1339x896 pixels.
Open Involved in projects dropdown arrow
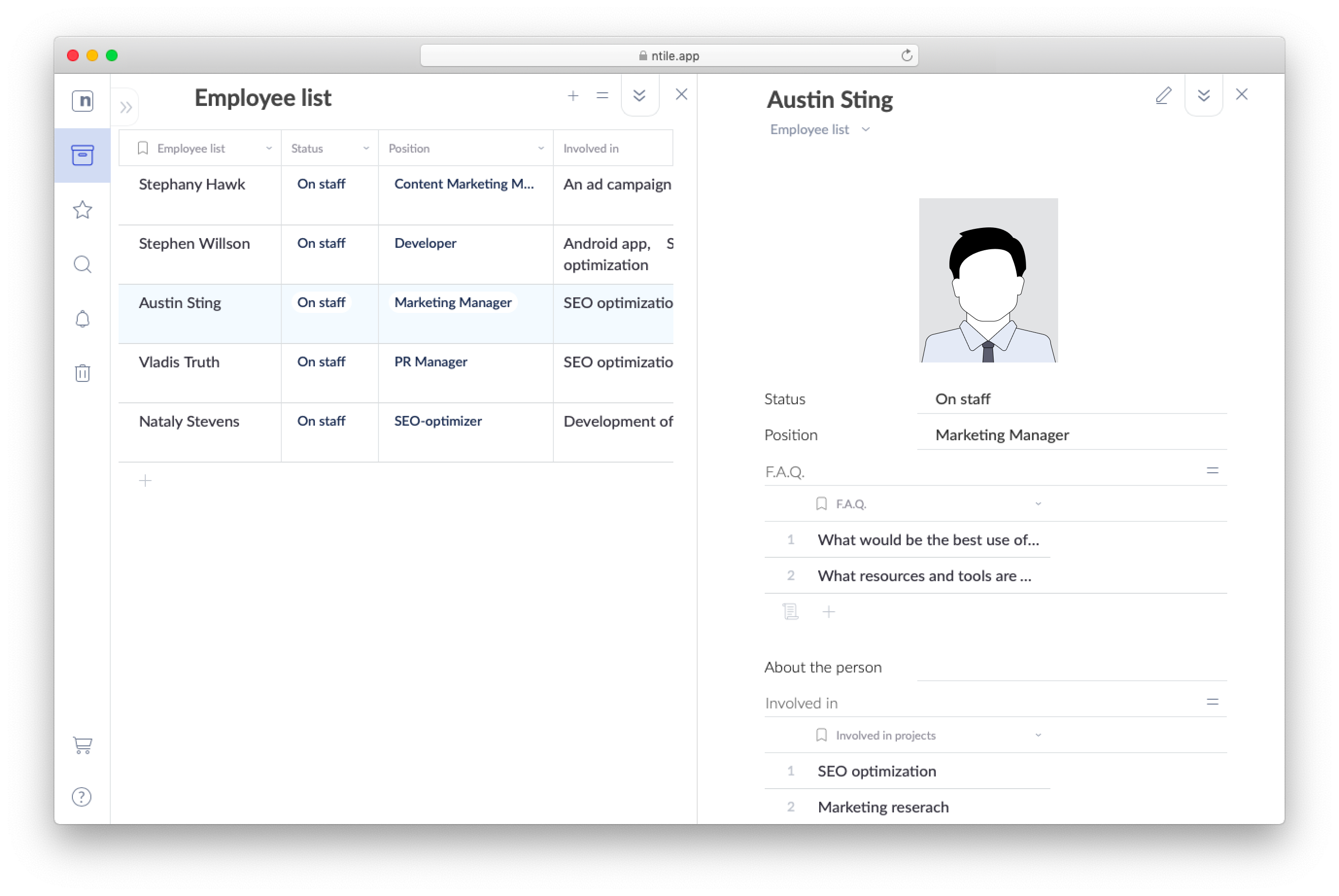(1038, 735)
